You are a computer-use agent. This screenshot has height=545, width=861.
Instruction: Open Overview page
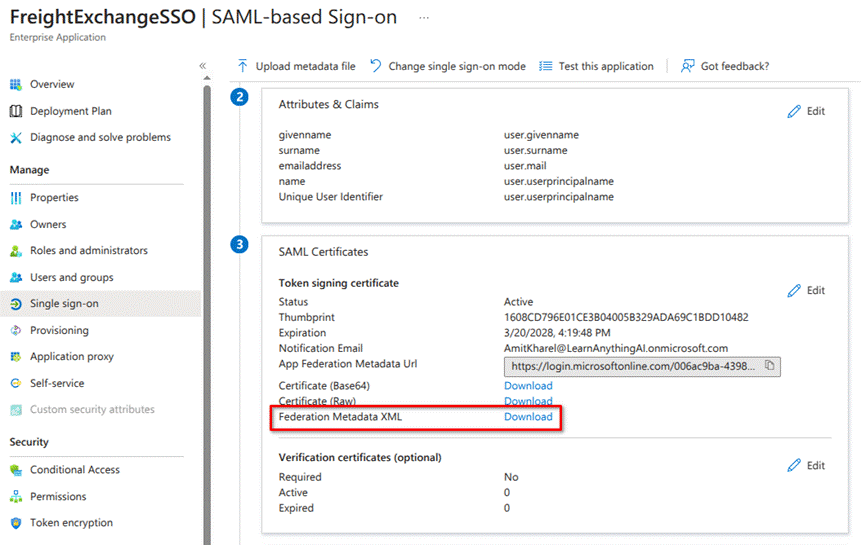(52, 85)
